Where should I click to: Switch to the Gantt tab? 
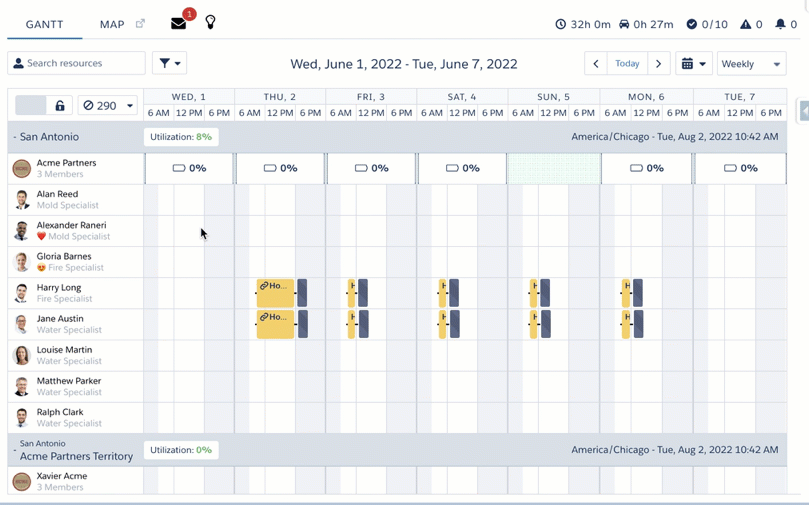pyautogui.click(x=44, y=24)
